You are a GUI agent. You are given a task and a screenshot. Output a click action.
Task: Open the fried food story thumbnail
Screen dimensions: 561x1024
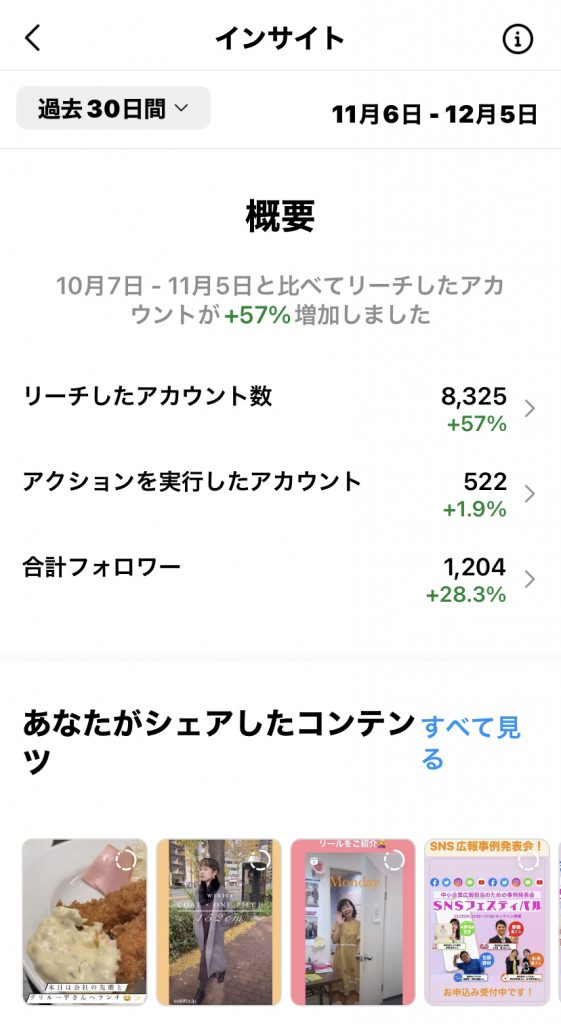click(85, 921)
